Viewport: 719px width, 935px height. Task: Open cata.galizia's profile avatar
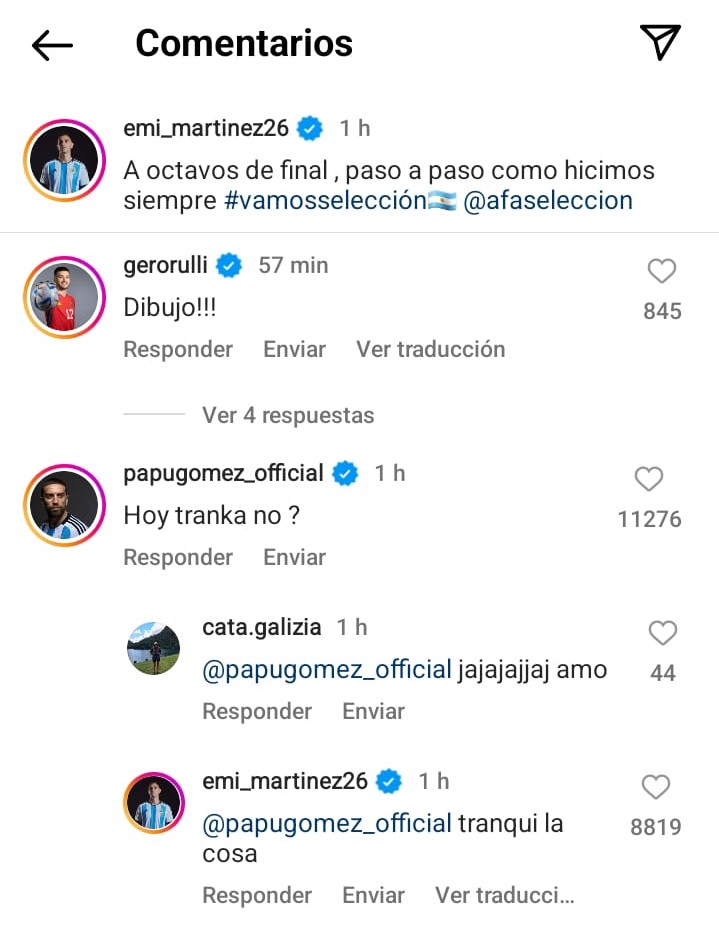[153, 648]
